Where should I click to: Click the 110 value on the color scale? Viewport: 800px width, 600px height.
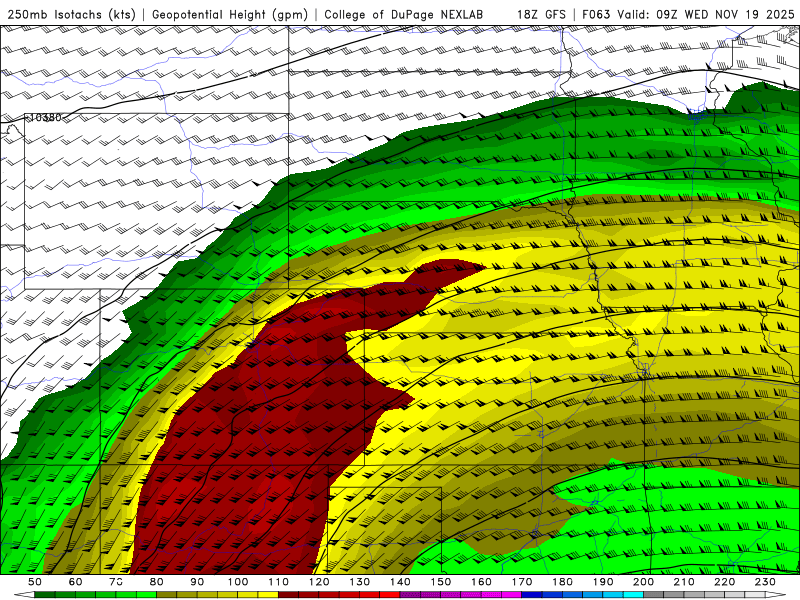pyautogui.click(x=279, y=582)
